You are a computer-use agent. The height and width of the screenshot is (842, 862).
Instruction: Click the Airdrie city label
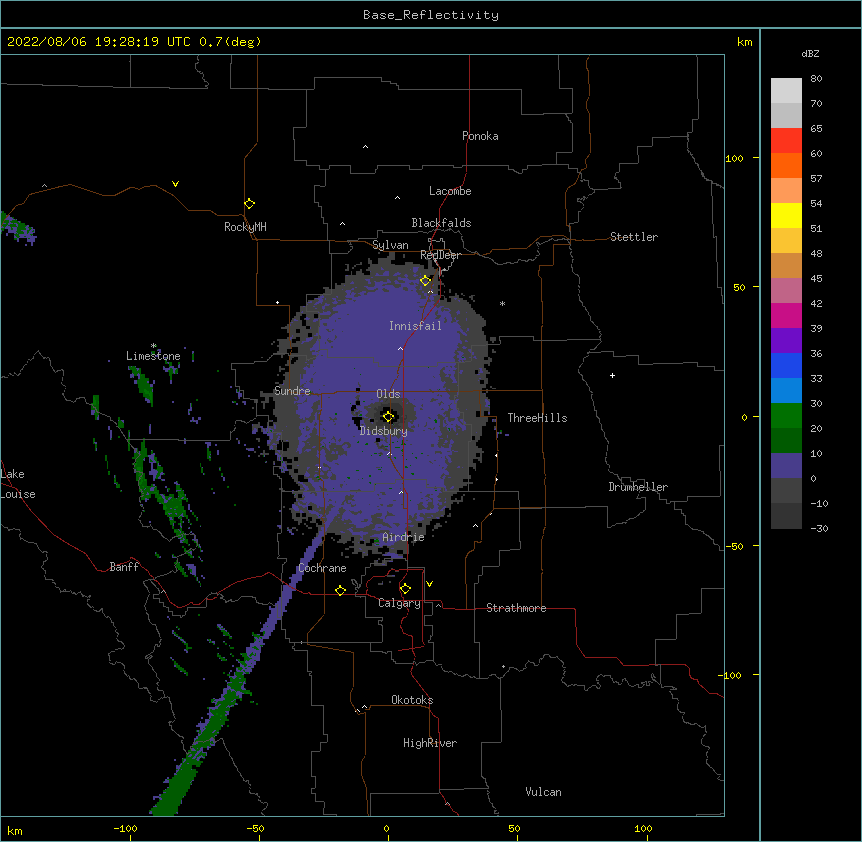click(x=404, y=537)
